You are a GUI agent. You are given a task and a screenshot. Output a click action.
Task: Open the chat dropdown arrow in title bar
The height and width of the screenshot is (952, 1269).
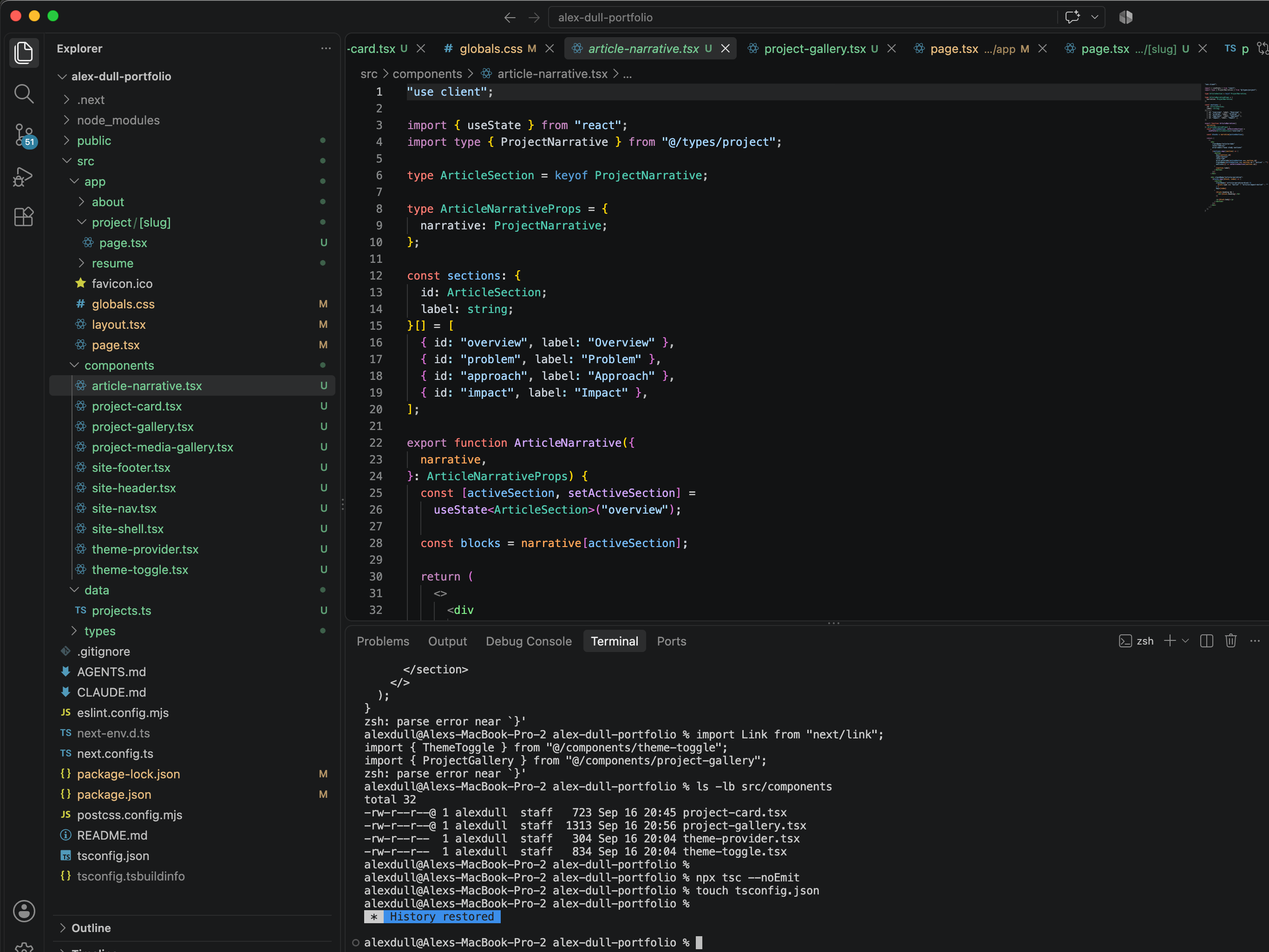pos(1095,17)
